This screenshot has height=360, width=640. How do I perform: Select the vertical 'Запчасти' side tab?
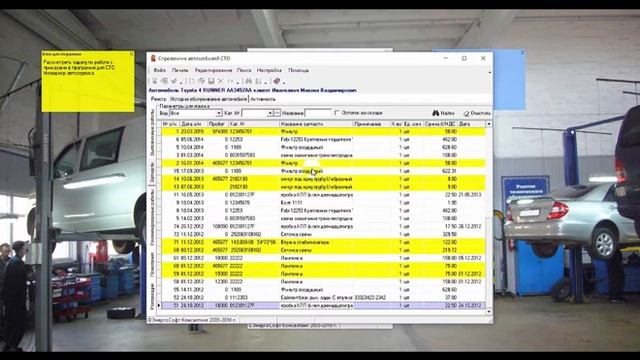152,172
